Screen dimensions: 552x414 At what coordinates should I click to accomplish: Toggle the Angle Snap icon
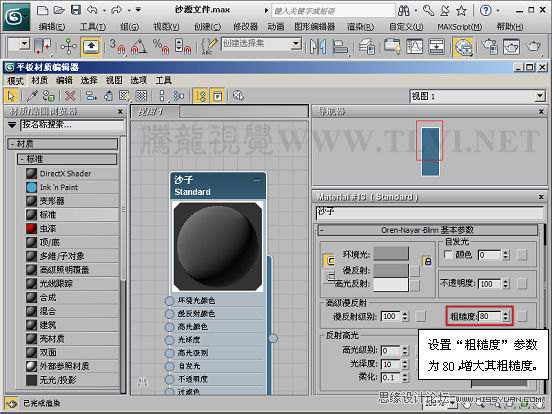pos(139,46)
